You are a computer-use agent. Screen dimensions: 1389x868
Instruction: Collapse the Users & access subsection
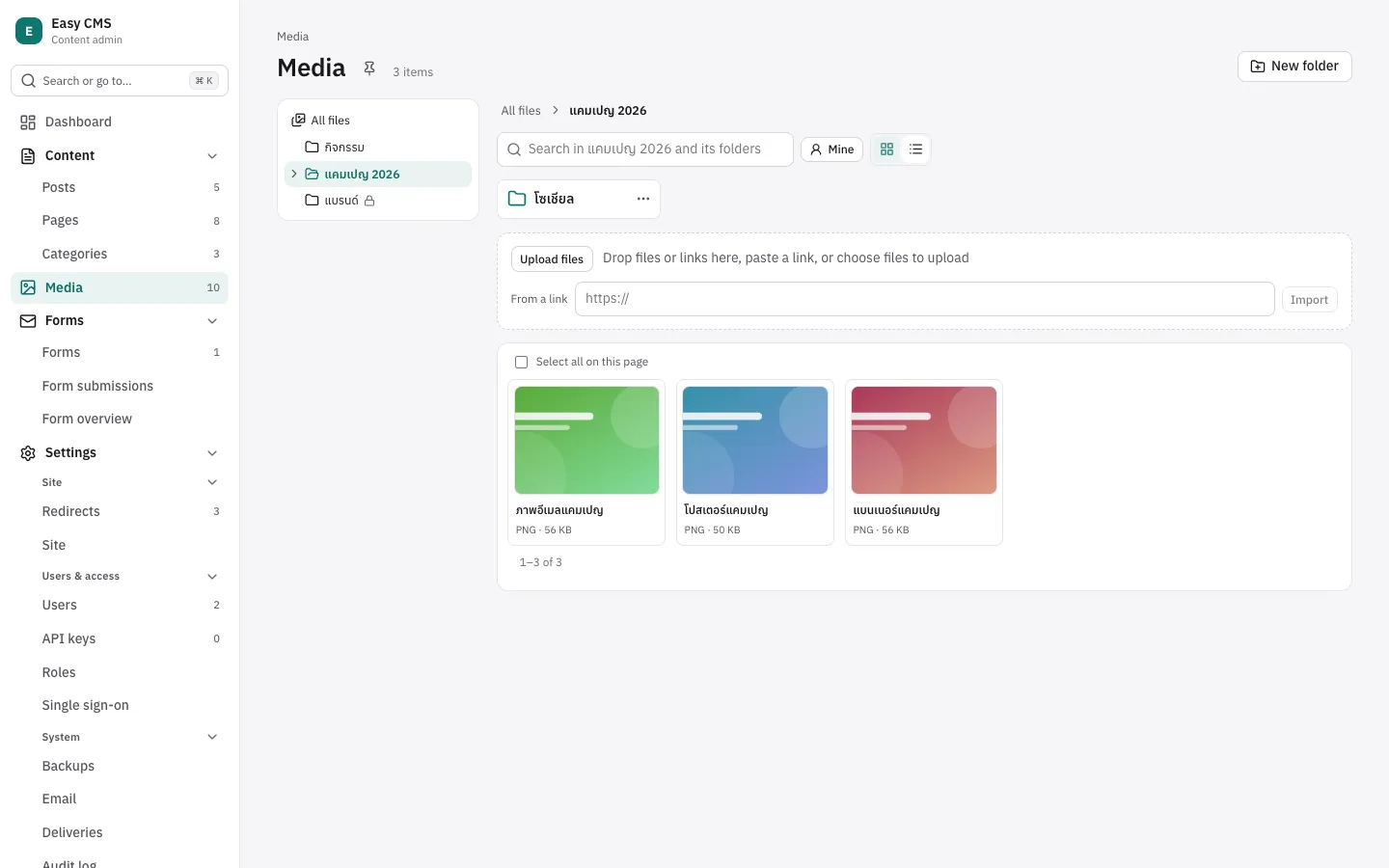pyautogui.click(x=212, y=577)
